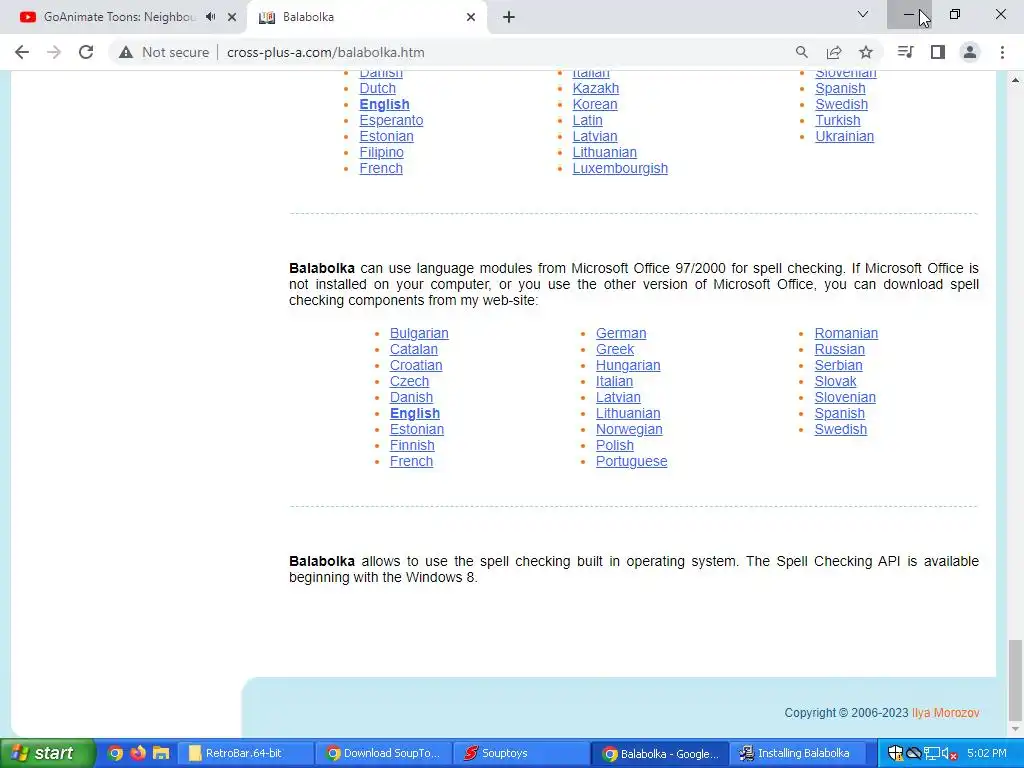The image size is (1024, 768).
Task: Open the Korean language link
Action: point(595,104)
